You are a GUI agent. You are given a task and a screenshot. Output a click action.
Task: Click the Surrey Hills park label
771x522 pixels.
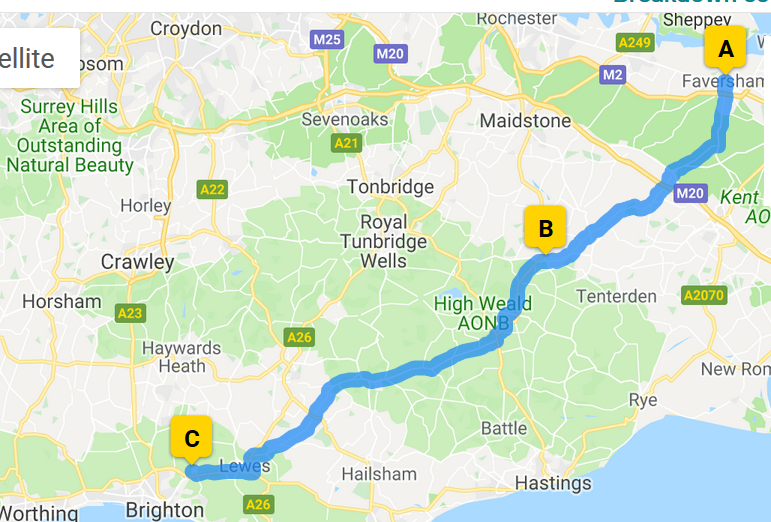(69, 136)
